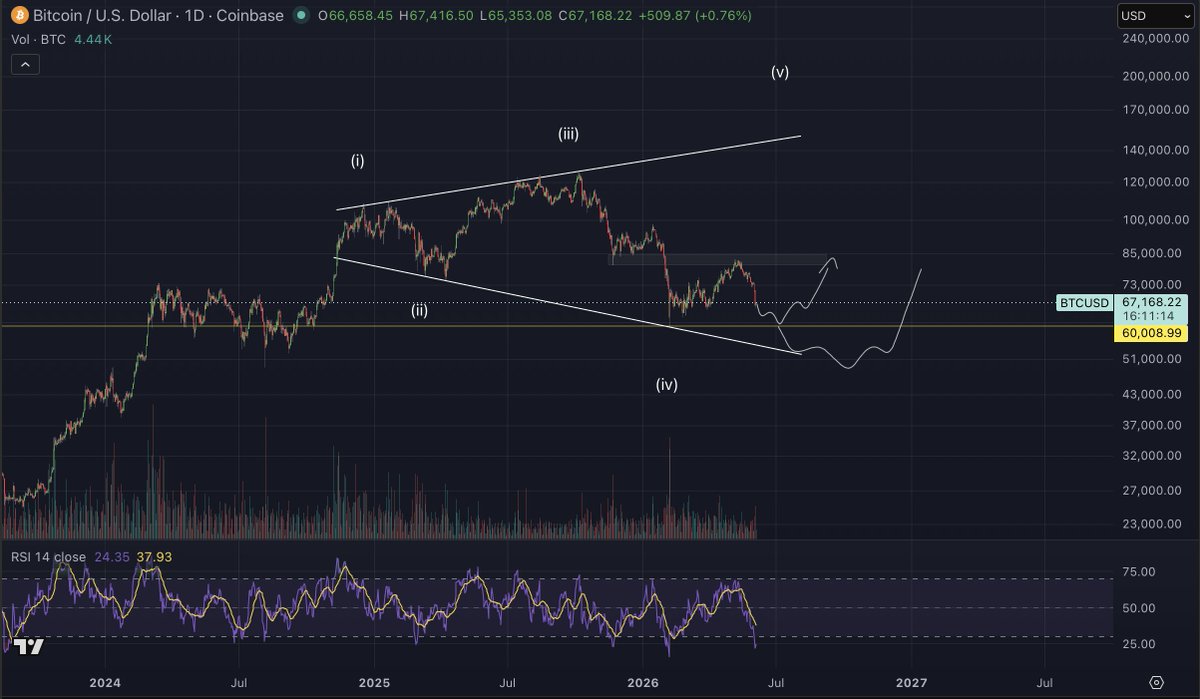This screenshot has height=699, width=1200.
Task: Select the lower falling white trend line
Action: 567,305
